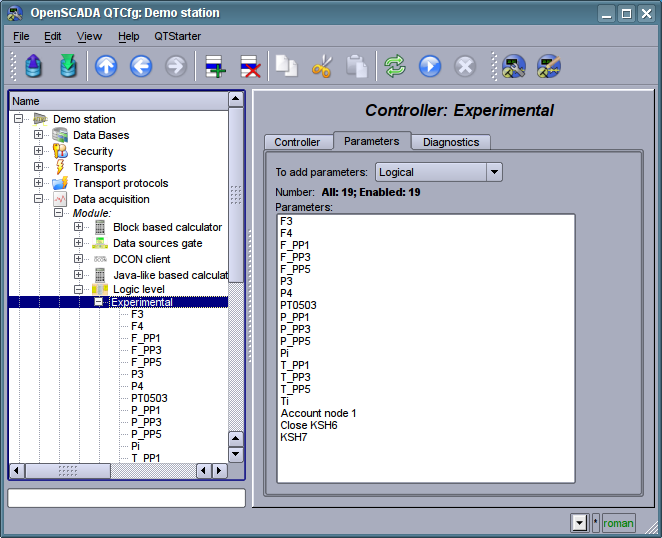Click the Transports lightning icon
This screenshot has height=538, width=662.
(x=60, y=167)
